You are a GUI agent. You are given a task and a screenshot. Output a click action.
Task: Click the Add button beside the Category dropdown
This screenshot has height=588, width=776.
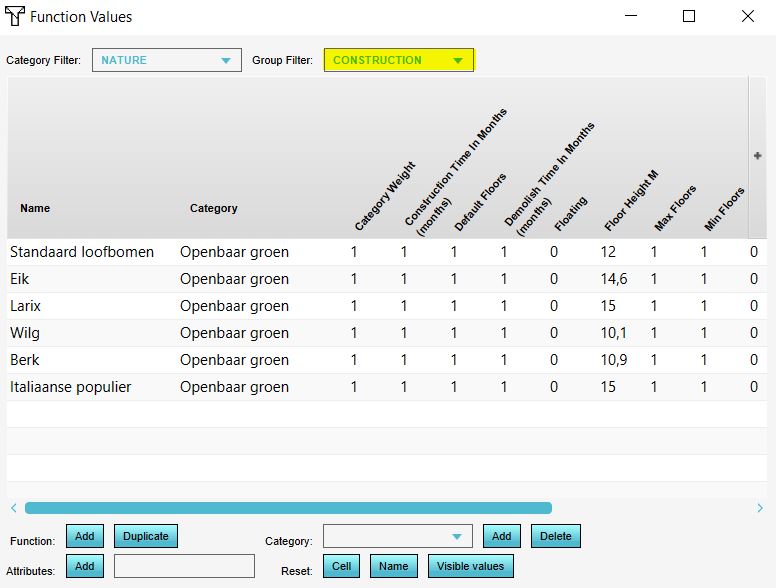coord(501,536)
